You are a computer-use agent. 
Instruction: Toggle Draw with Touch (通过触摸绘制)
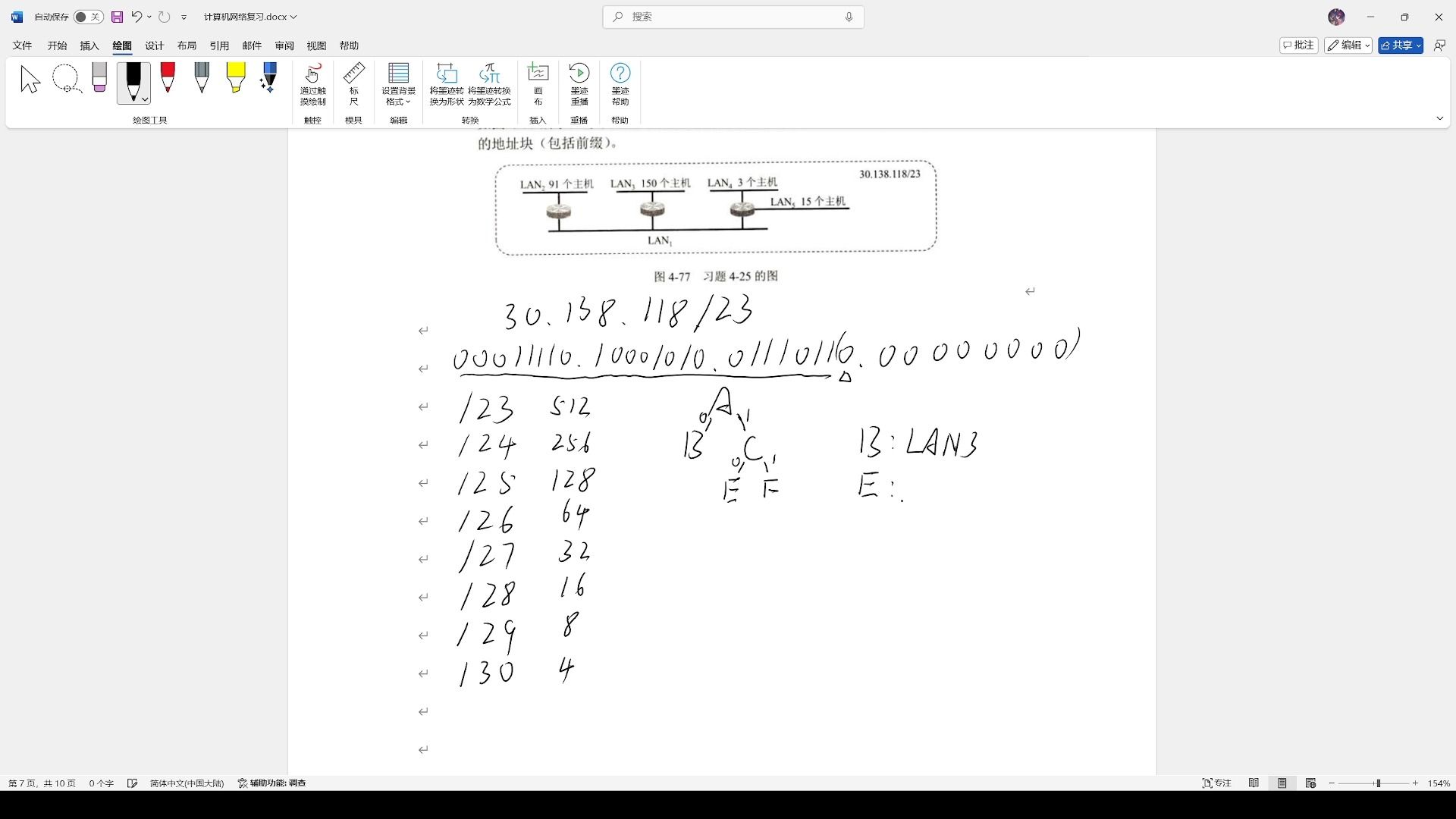[312, 84]
